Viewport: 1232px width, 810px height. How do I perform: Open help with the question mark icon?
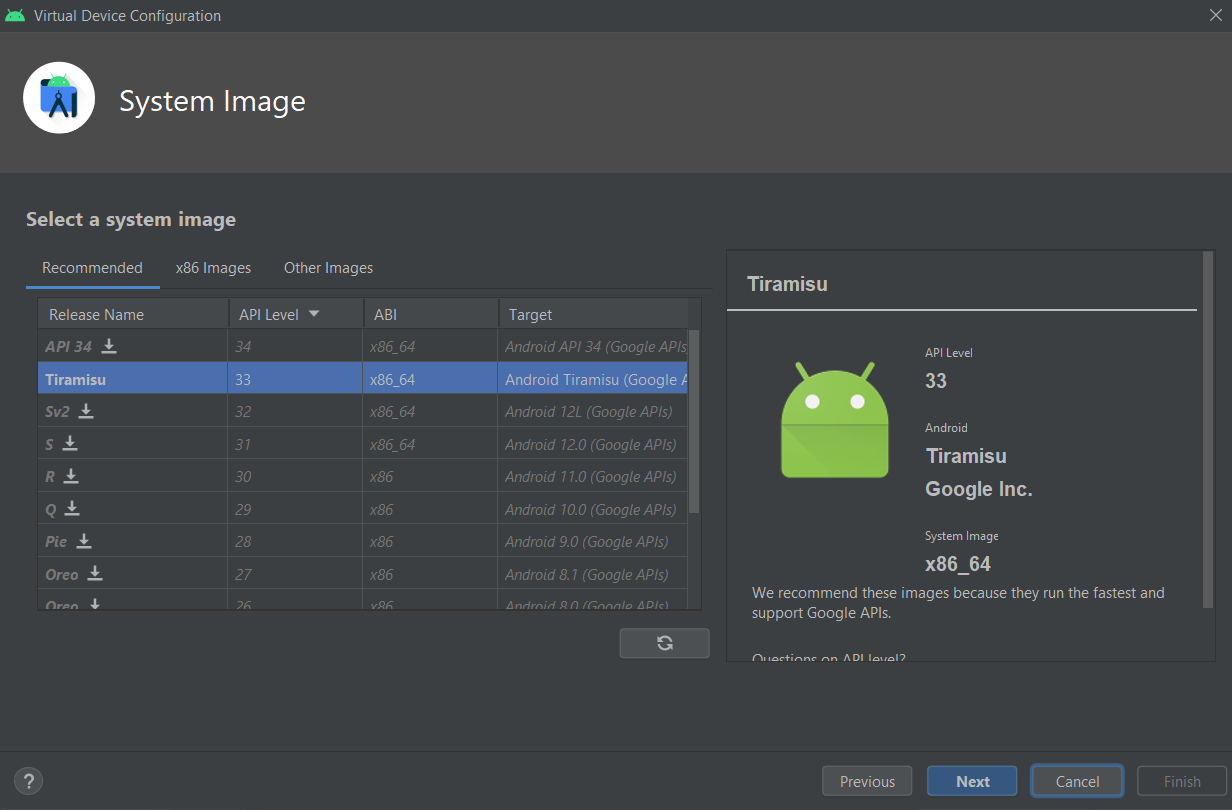[x=28, y=781]
